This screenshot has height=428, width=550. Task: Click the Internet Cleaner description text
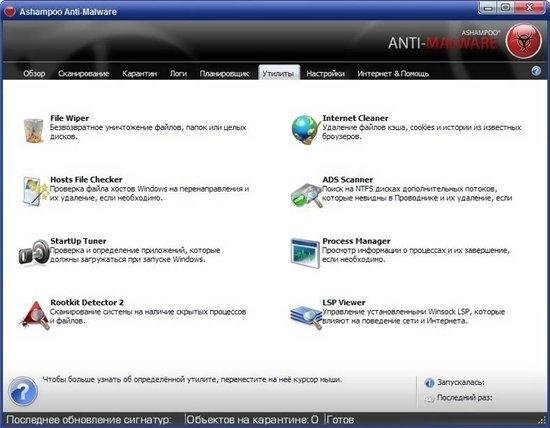(x=422, y=132)
